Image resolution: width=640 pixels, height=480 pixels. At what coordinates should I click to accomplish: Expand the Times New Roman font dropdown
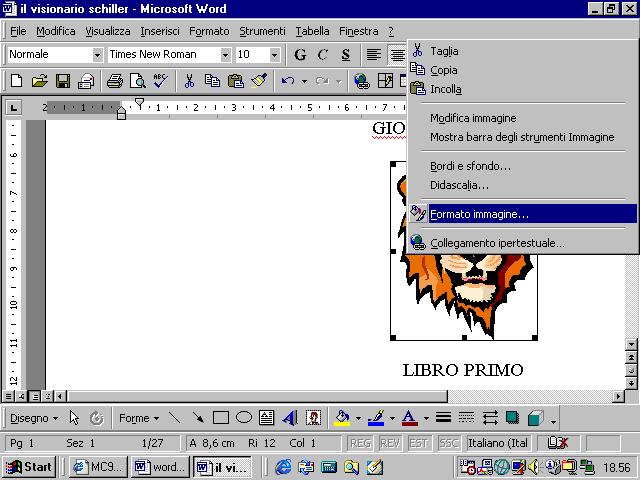(x=226, y=54)
